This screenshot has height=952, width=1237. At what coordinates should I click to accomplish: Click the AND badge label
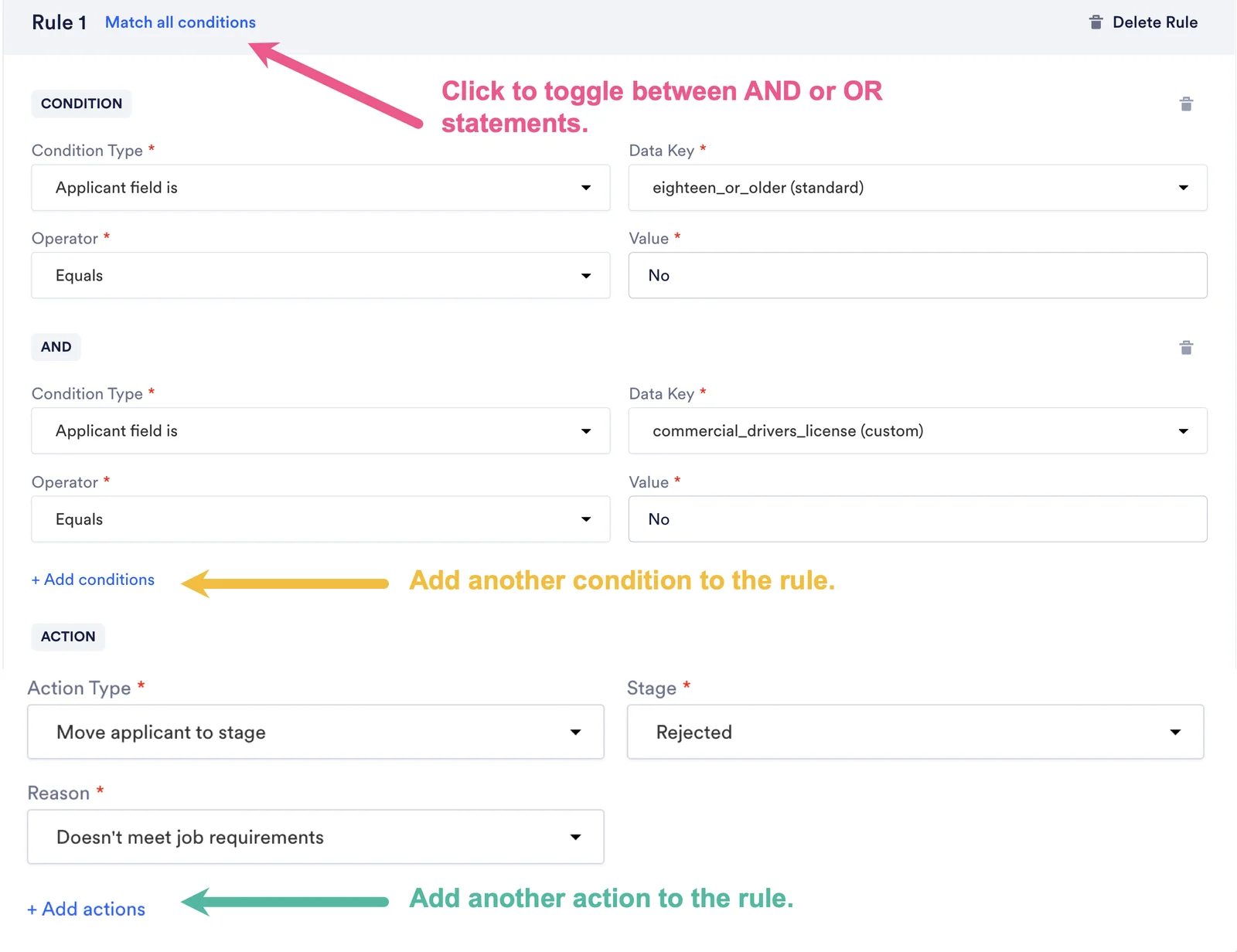(x=56, y=347)
